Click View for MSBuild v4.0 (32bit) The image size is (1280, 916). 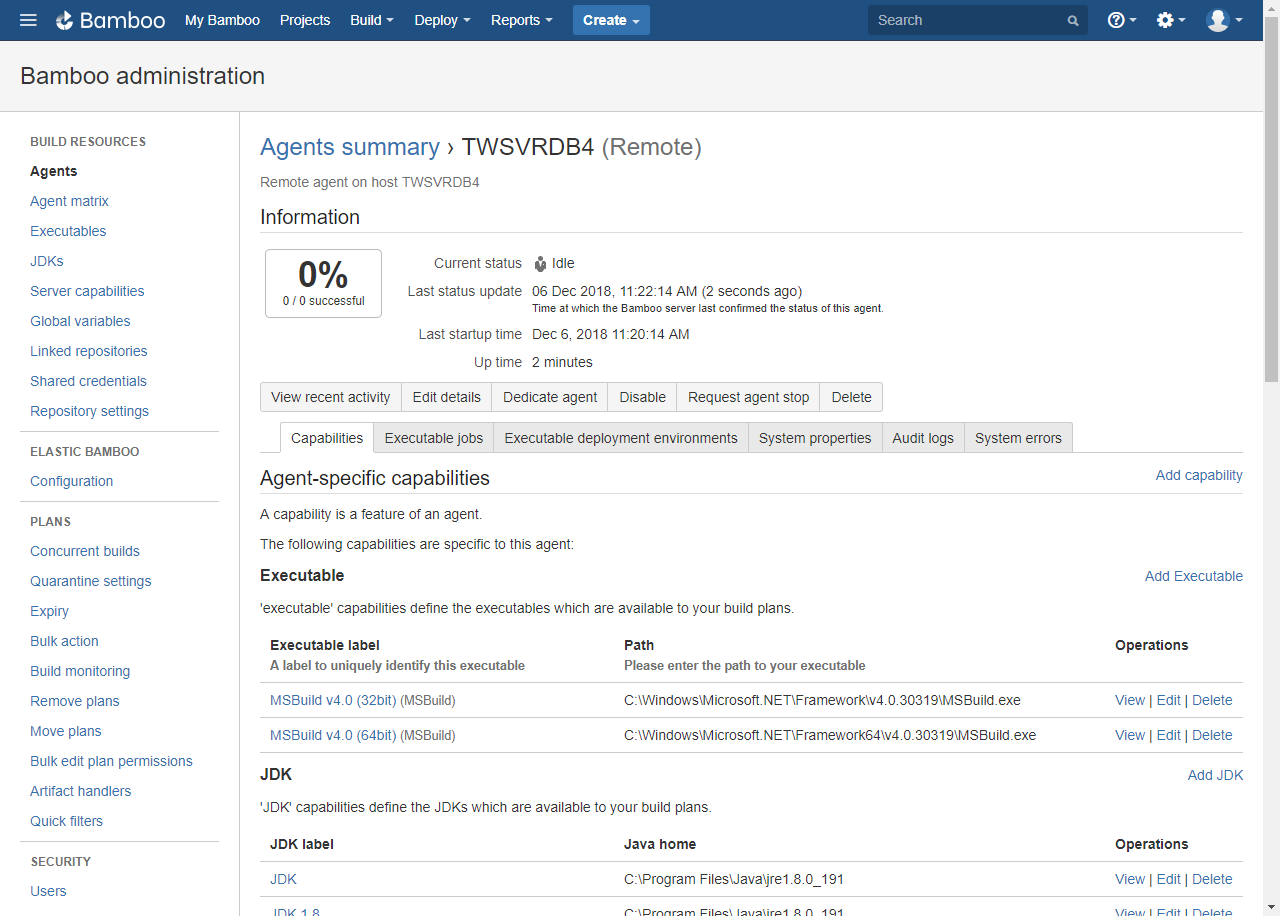(x=1130, y=700)
